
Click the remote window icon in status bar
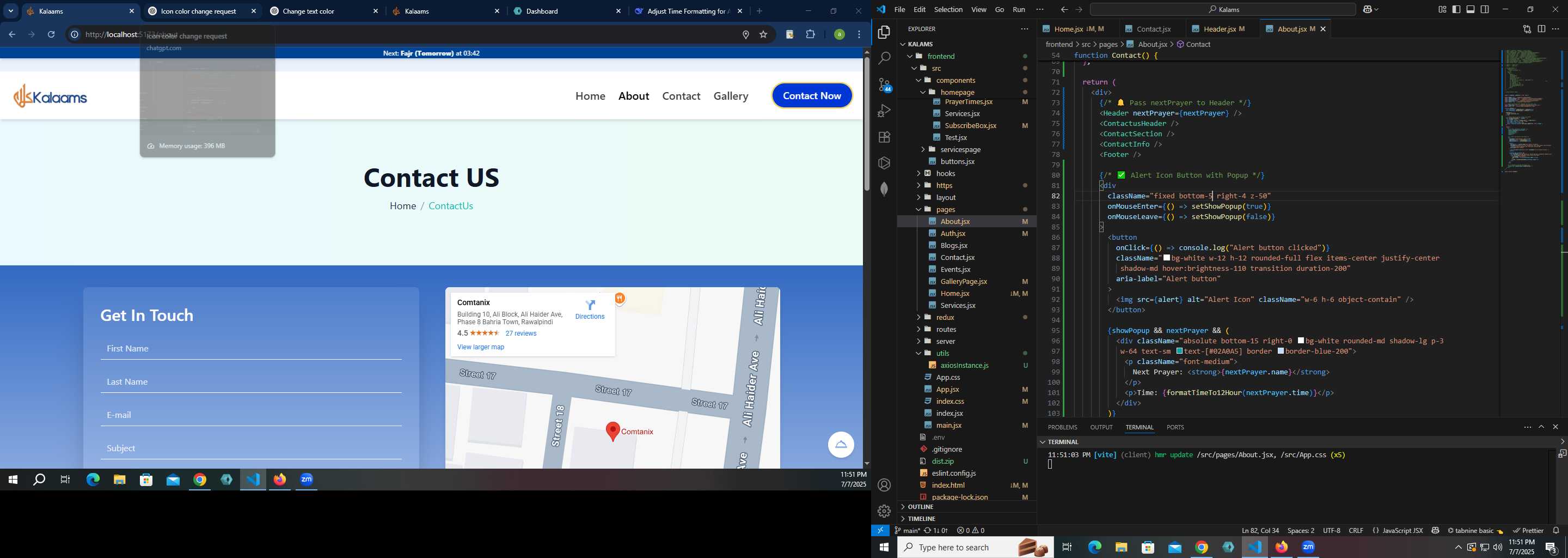click(880, 531)
